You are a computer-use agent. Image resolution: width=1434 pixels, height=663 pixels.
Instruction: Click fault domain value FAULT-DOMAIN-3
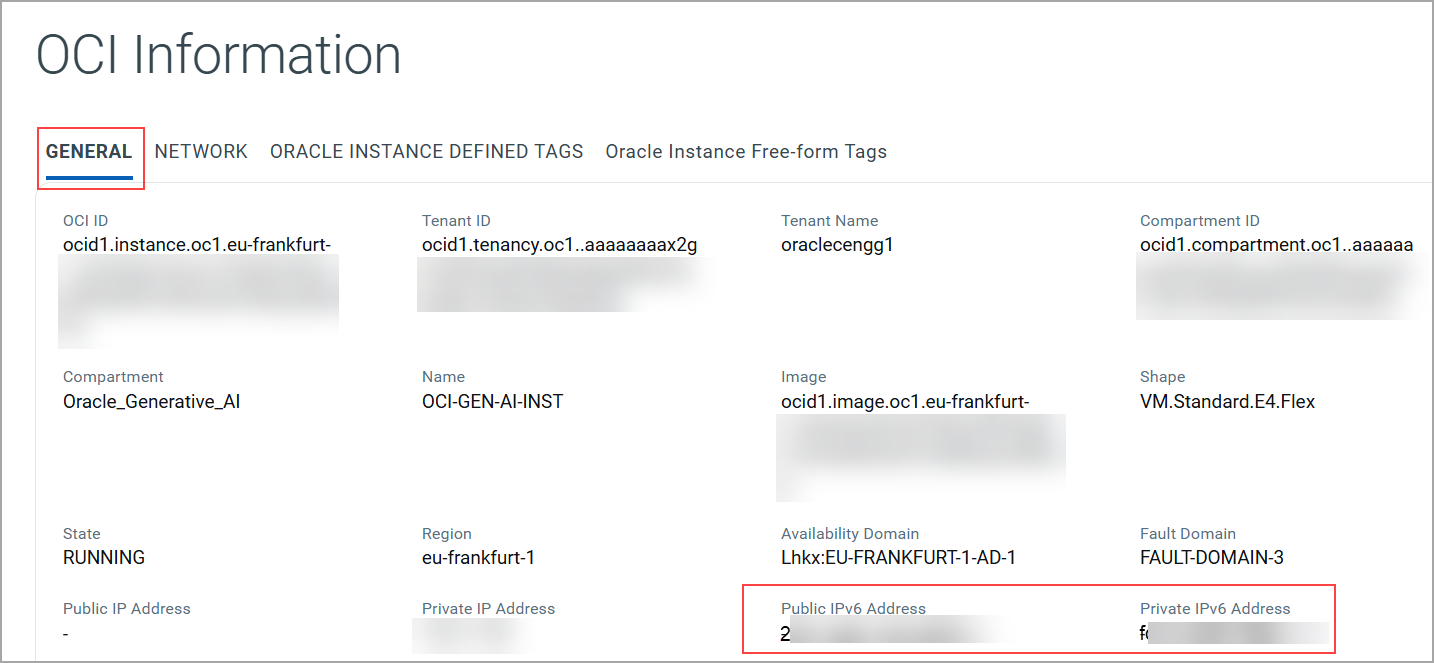[x=1212, y=558]
